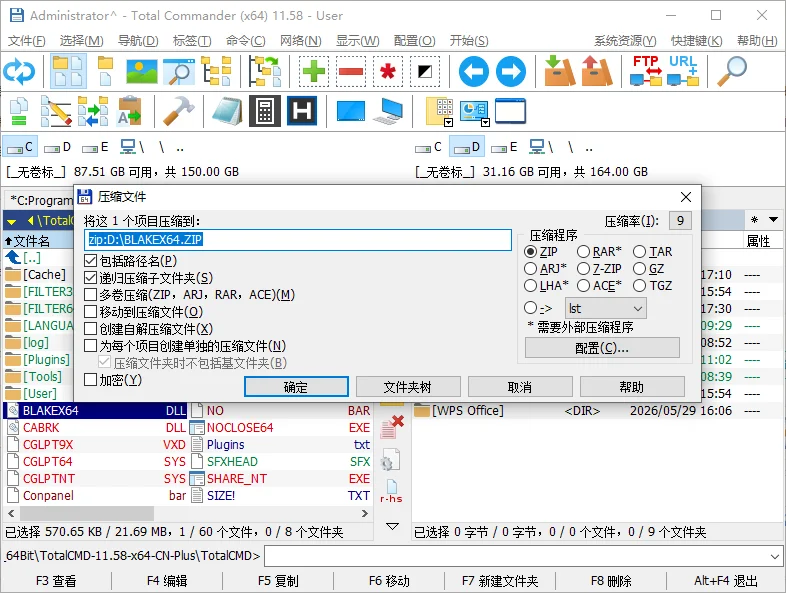Screen dimensions: 786x593
Task: Expand the down arrow below the r-hs button
Action: (x=392, y=526)
